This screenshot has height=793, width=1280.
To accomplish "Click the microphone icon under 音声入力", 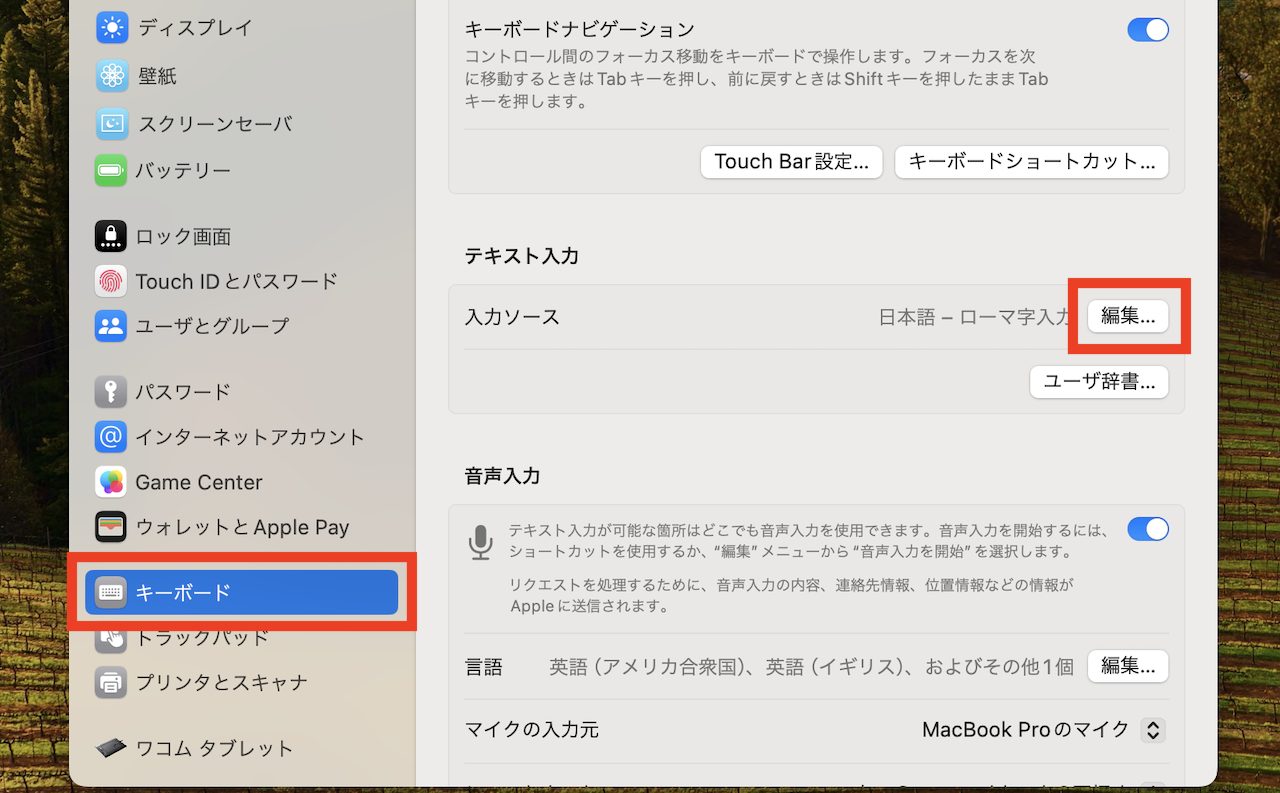I will [481, 542].
